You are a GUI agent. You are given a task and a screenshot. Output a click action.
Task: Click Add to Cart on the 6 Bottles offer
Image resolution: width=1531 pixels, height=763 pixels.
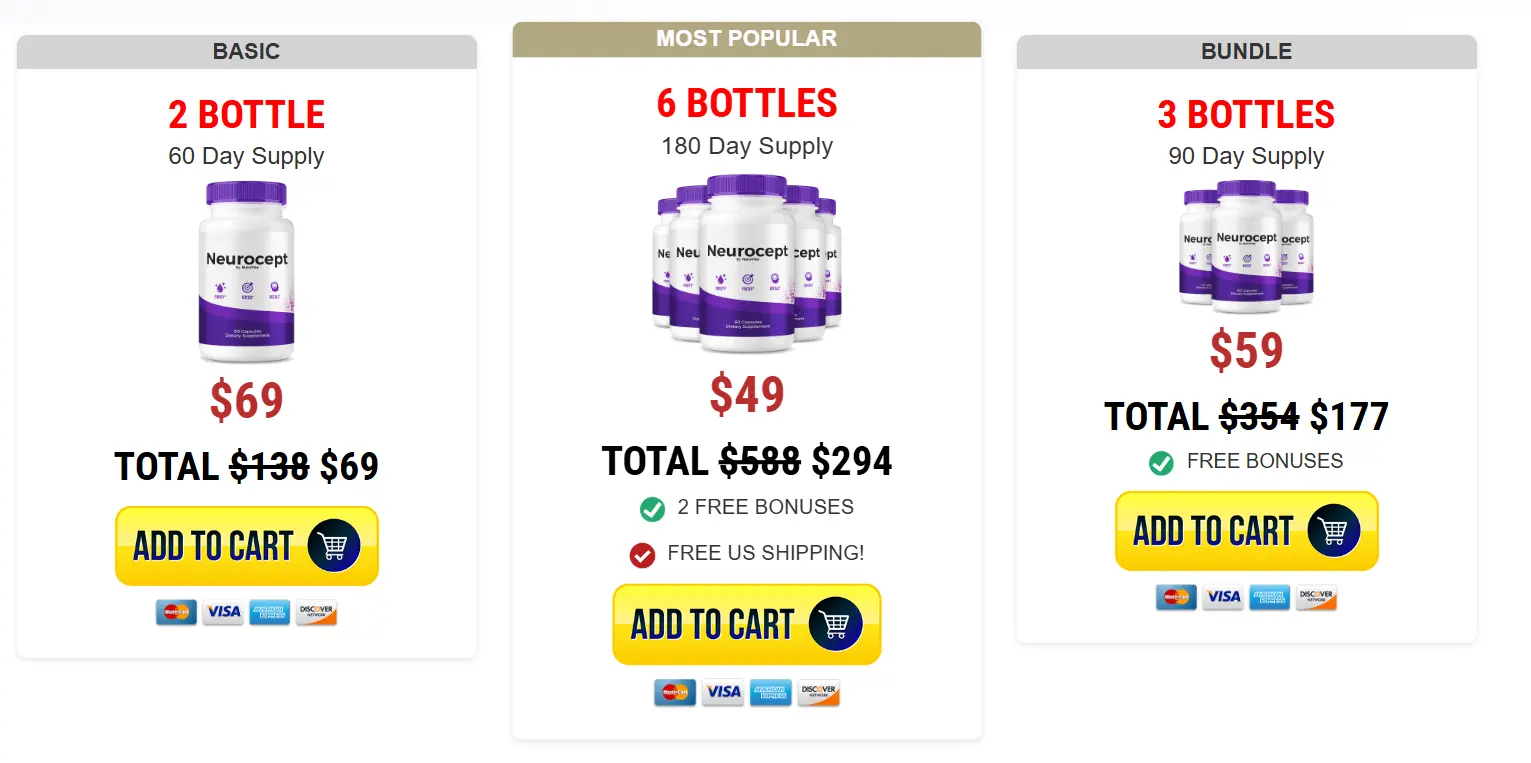pyautogui.click(x=746, y=624)
